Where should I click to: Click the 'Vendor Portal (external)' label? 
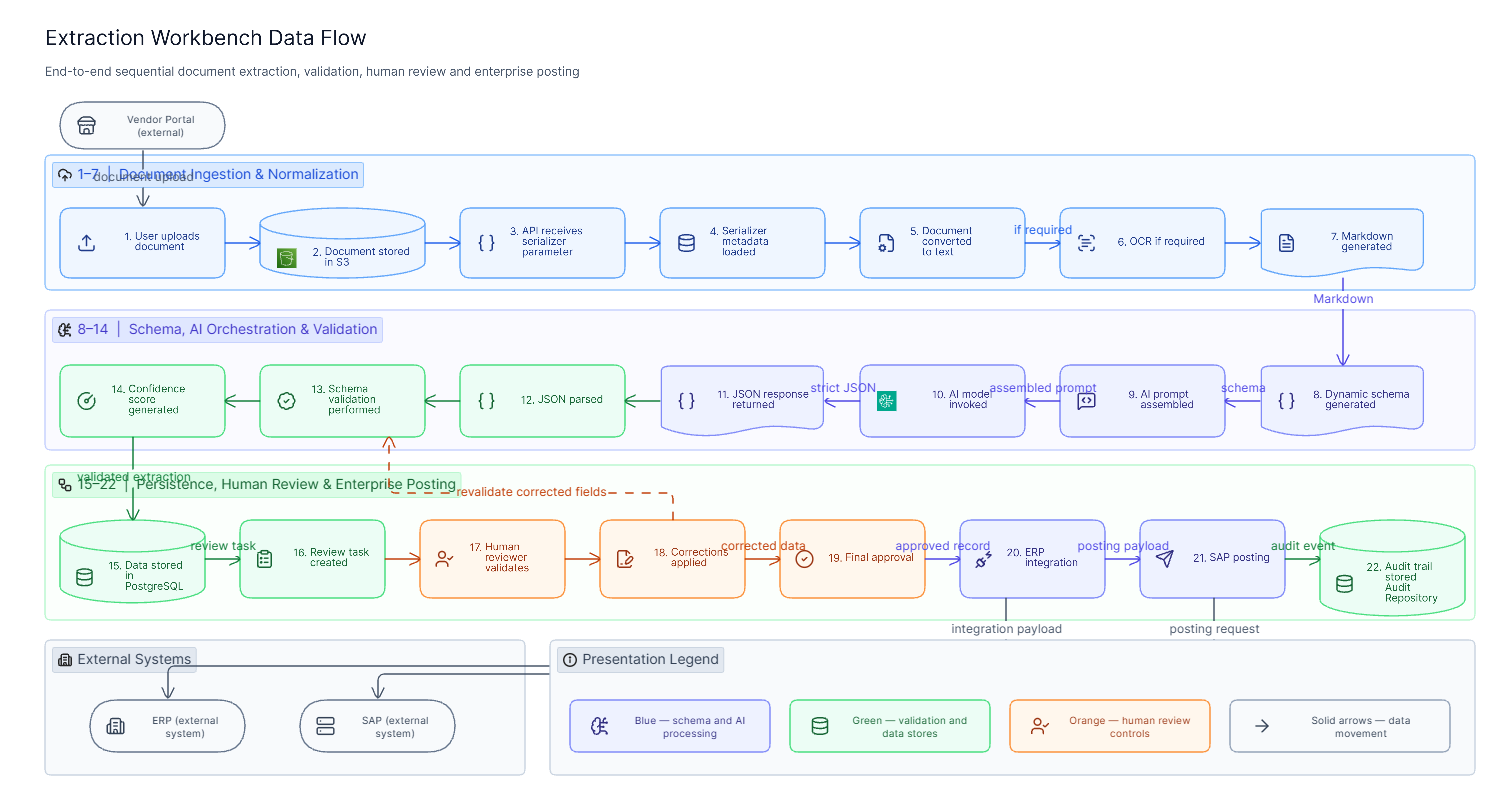161,126
